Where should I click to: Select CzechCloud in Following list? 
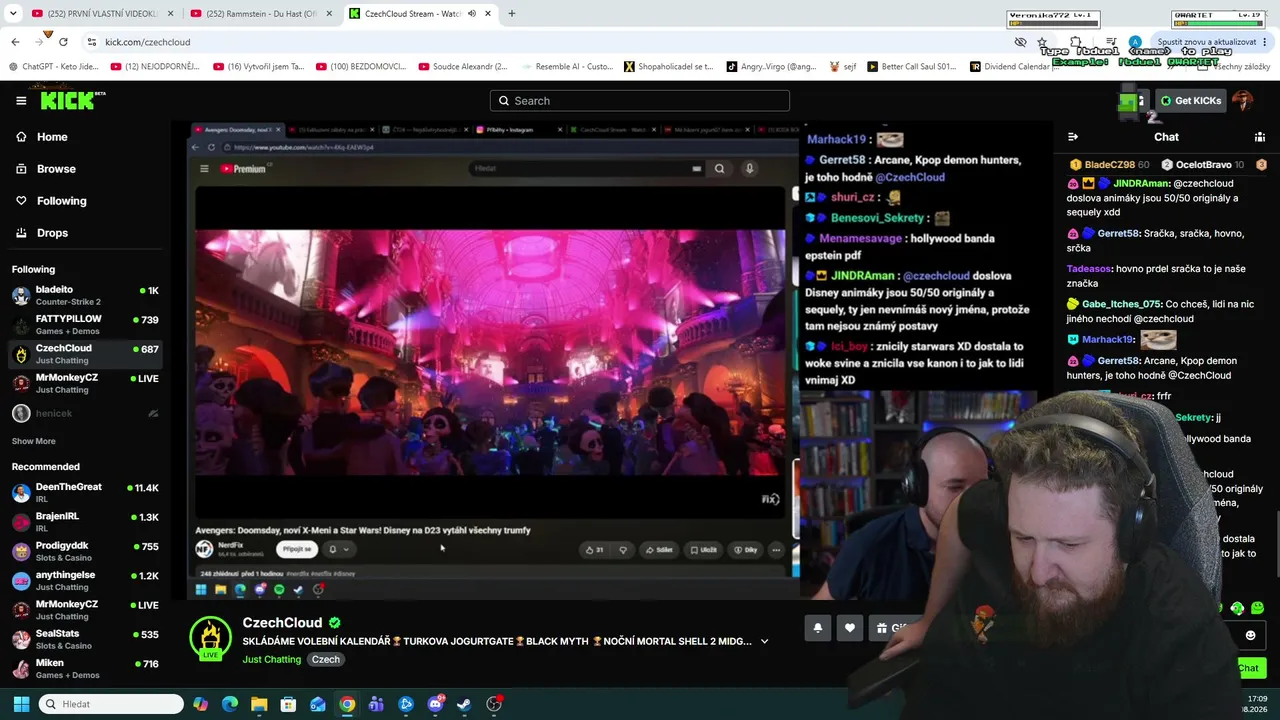click(x=85, y=354)
